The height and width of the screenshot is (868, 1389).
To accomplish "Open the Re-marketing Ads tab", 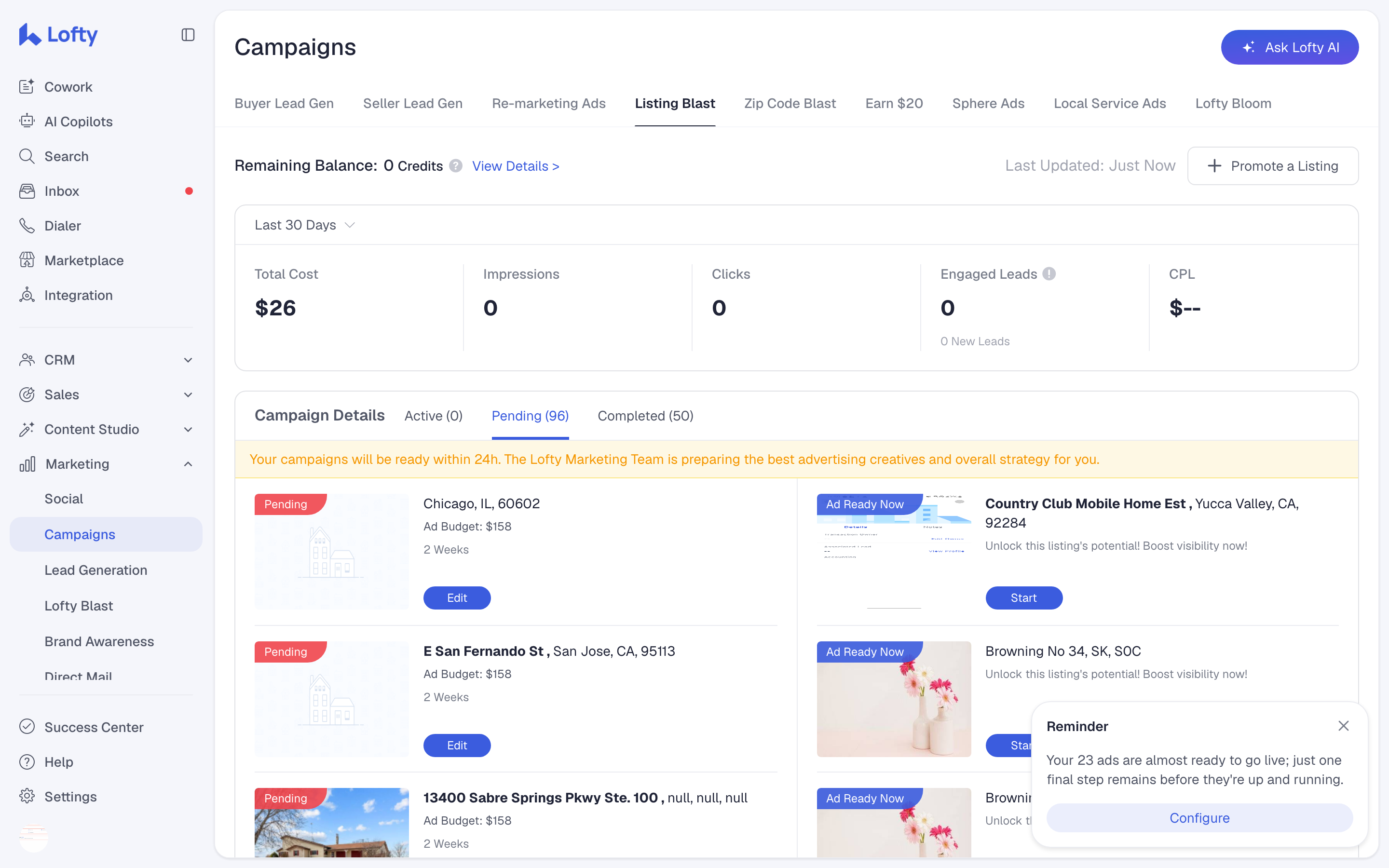I will click(549, 103).
